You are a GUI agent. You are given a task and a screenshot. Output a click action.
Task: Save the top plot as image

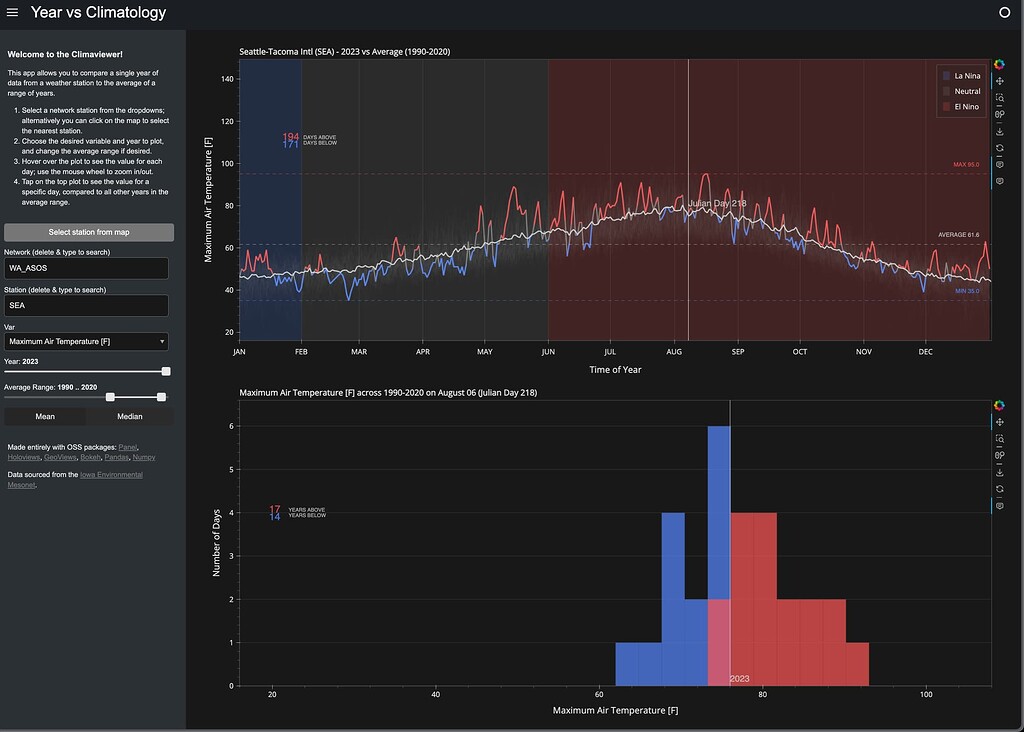click(x=999, y=131)
